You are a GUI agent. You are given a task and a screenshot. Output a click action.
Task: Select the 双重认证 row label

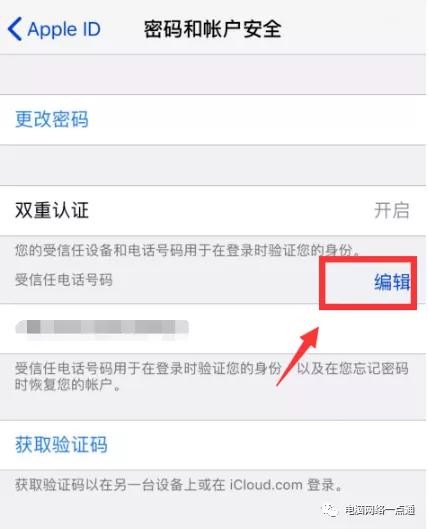52,211
